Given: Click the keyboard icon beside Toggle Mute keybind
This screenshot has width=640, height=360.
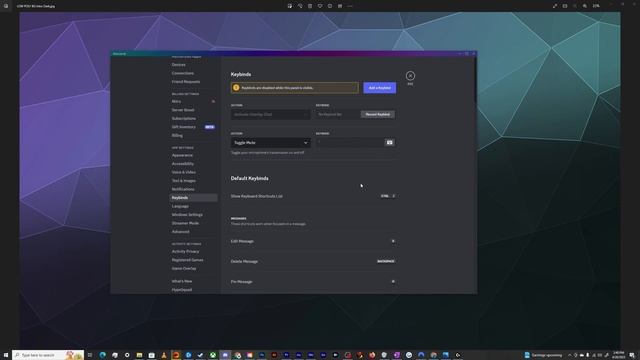Looking at the screenshot, I should point(389,142).
